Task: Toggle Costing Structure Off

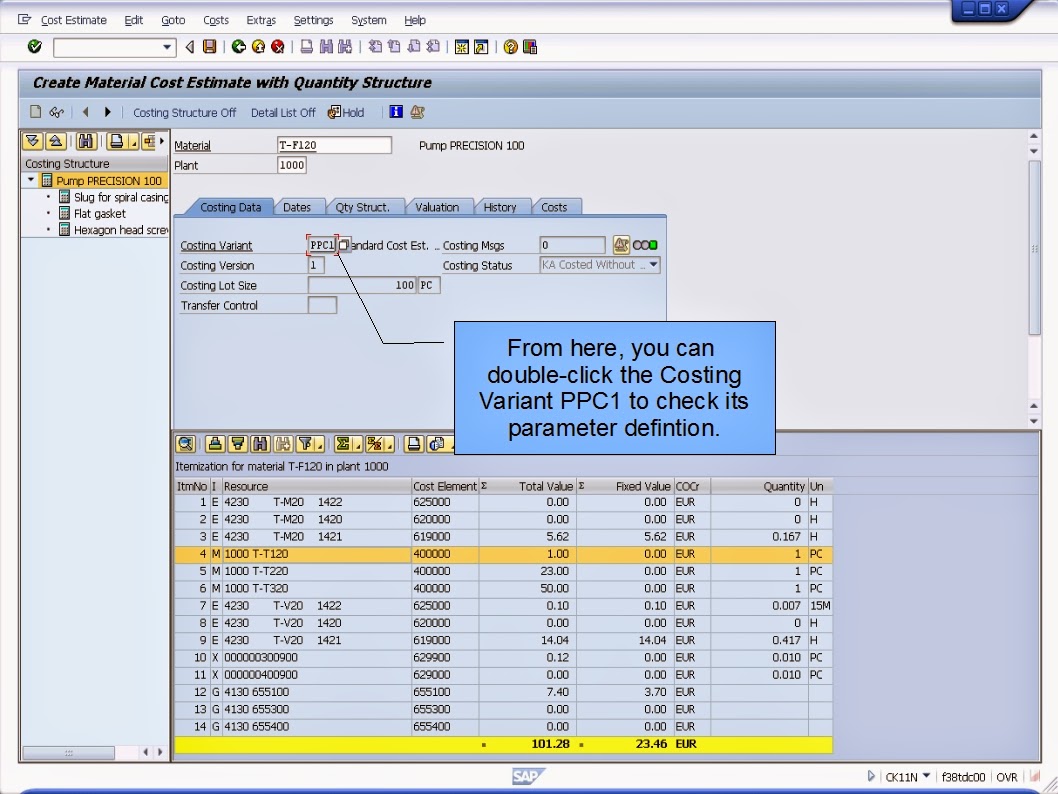Action: 185,112
